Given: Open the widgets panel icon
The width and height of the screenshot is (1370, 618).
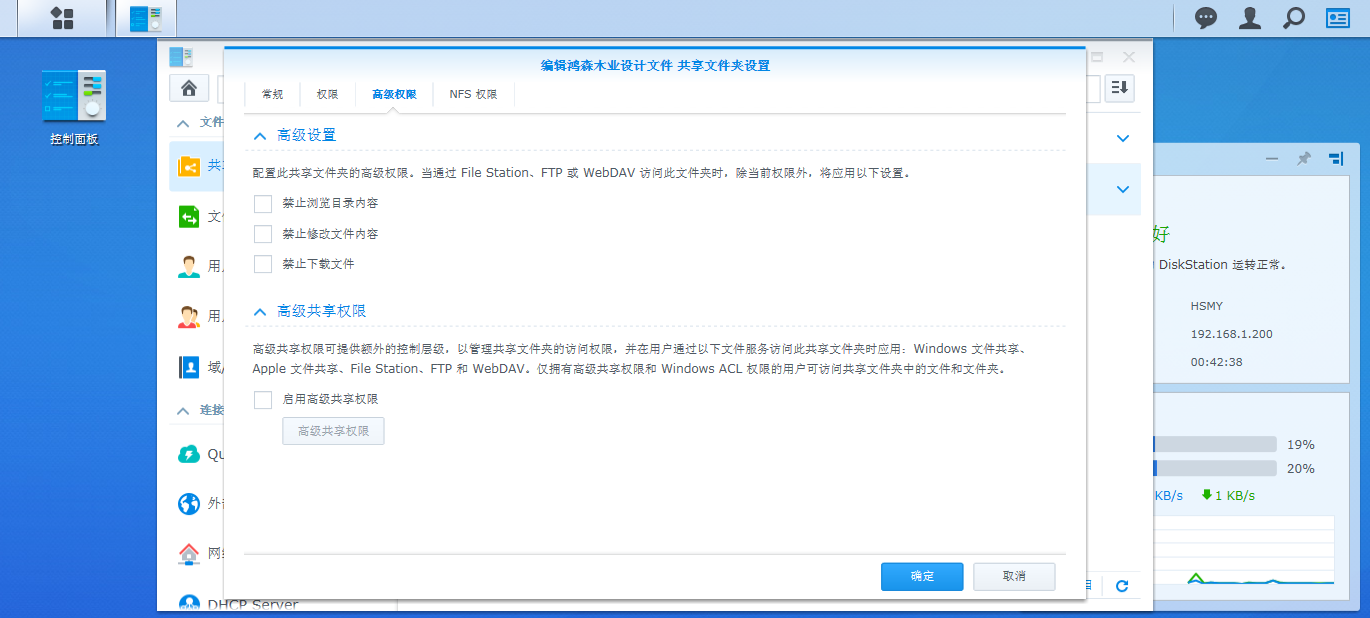Looking at the screenshot, I should pyautogui.click(x=1338, y=18).
